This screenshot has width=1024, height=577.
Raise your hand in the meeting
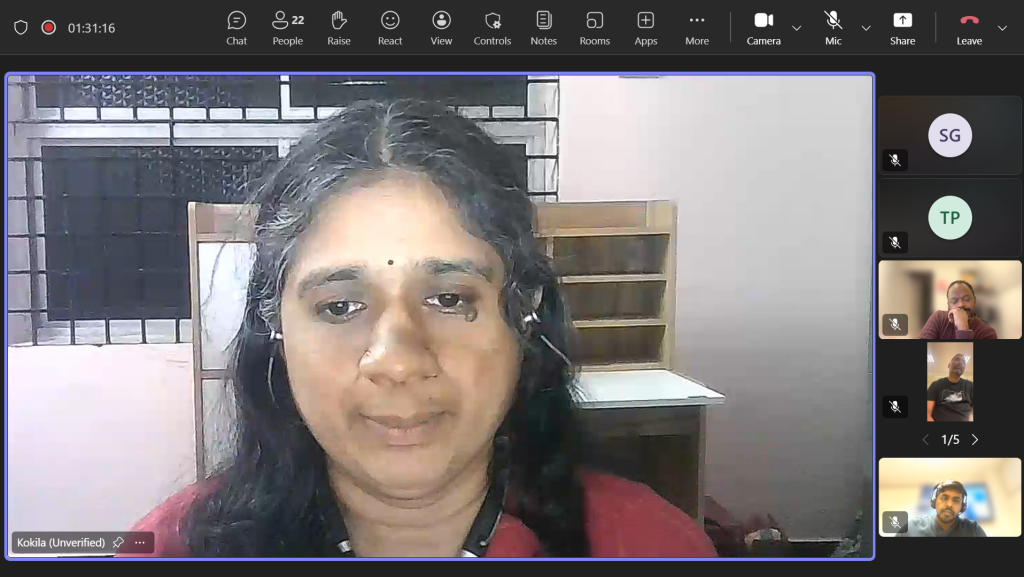tap(339, 28)
